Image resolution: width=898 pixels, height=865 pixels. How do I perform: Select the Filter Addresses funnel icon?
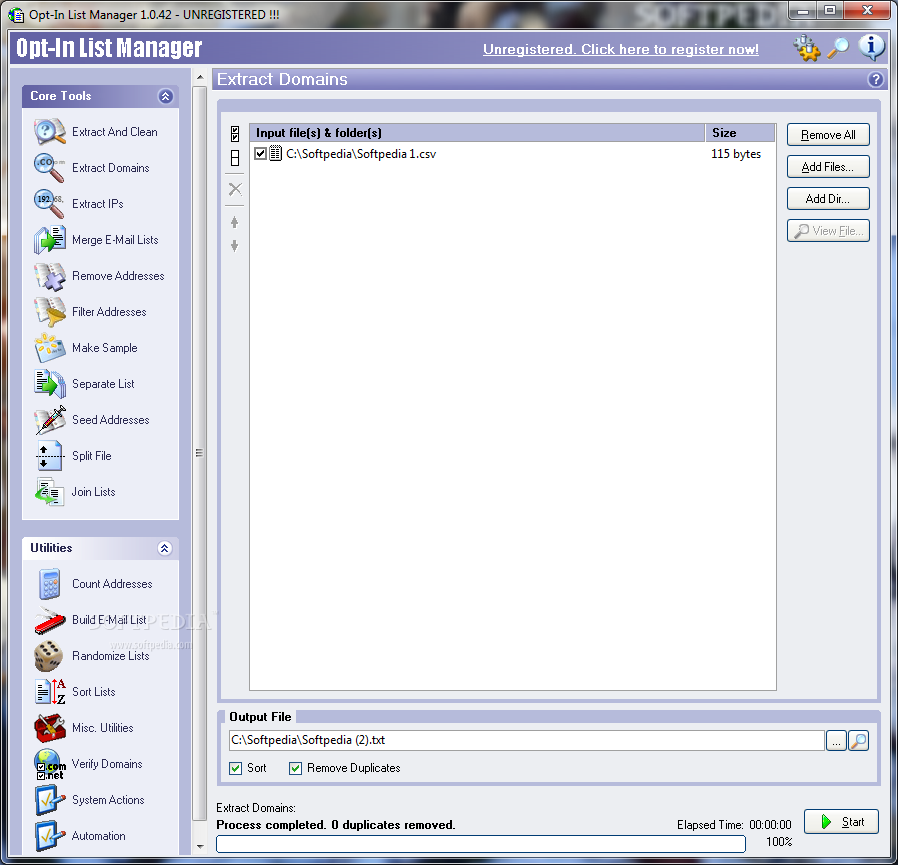(49, 312)
